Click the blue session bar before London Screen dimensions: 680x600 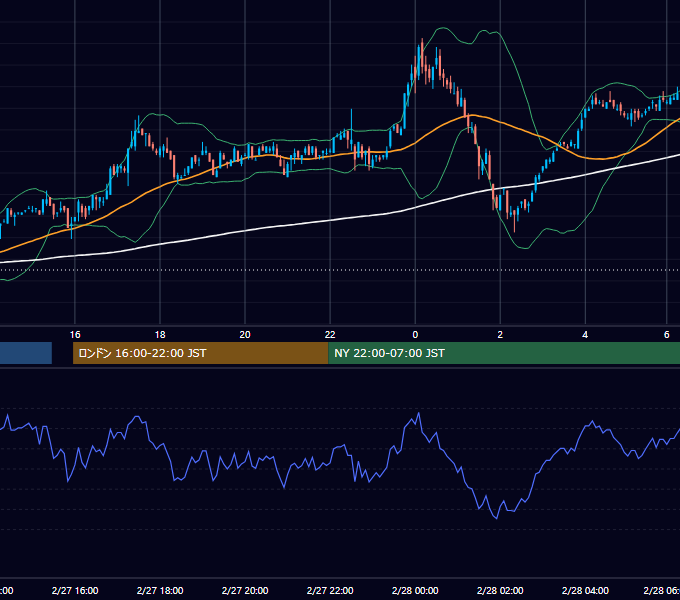coord(26,353)
